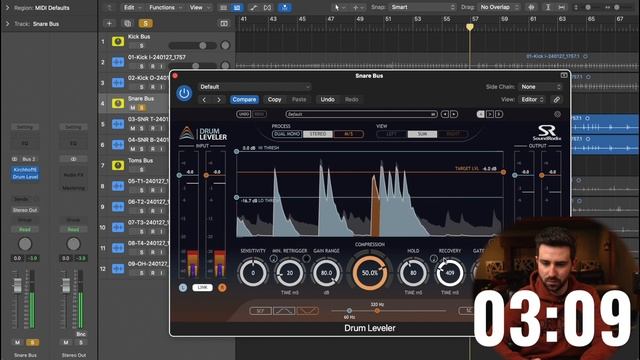The width and height of the screenshot is (640, 360).
Task: Select DUAL MONO process mode
Action: (x=287, y=134)
